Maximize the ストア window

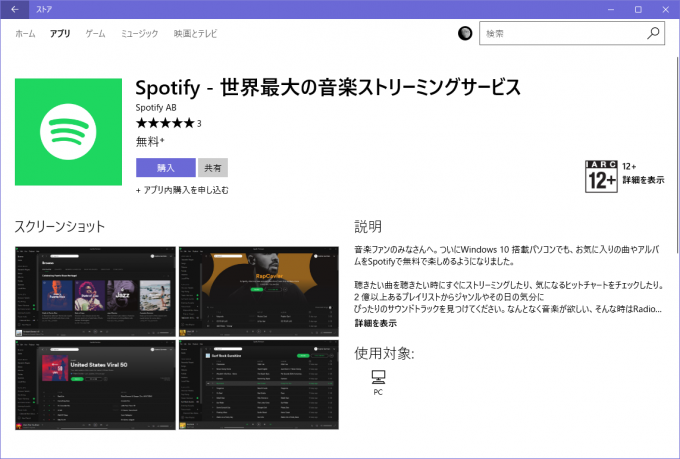tap(638, 9)
